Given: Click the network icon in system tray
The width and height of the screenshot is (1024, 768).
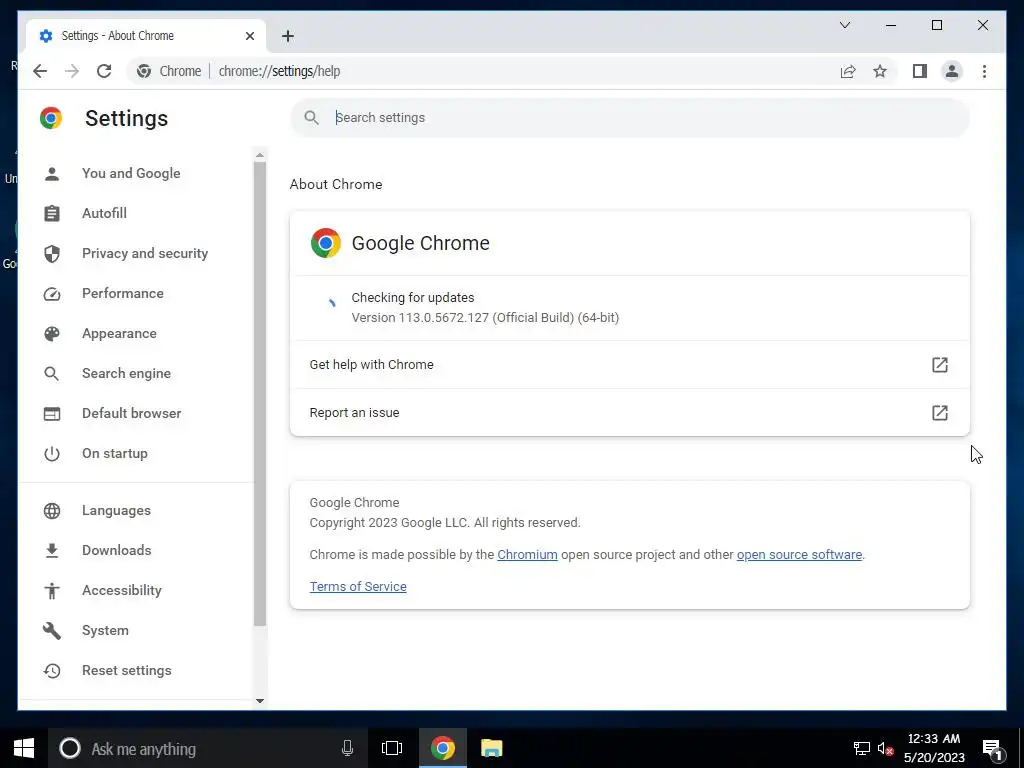Looking at the screenshot, I should click(862, 748).
